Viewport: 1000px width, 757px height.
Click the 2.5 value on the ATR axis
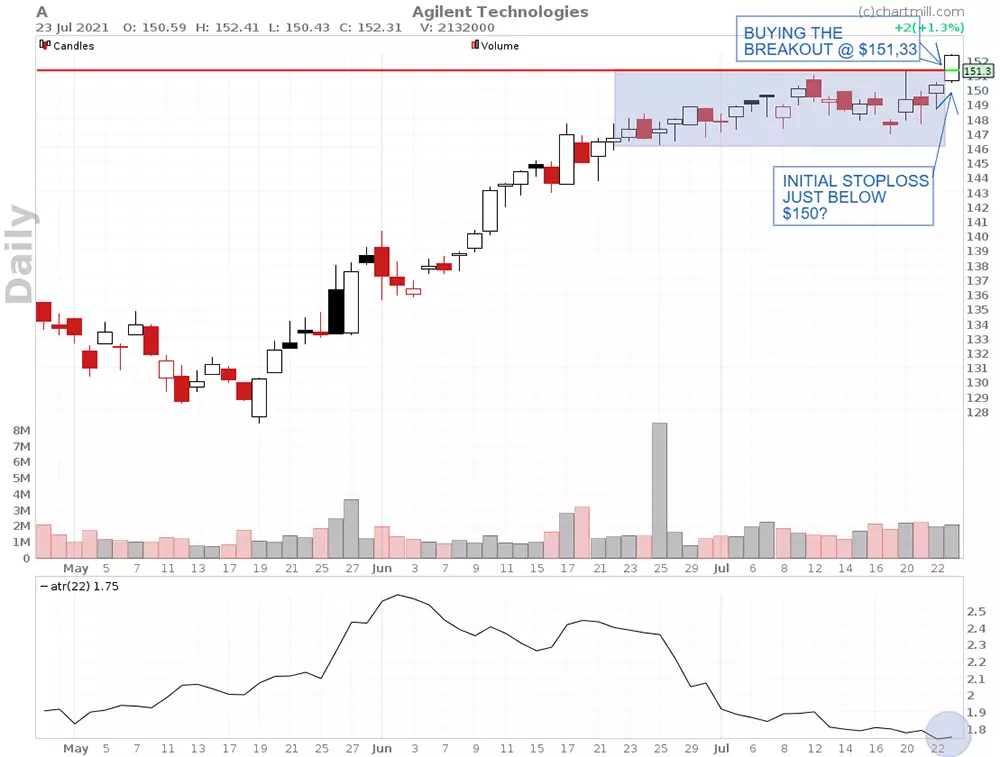pos(976,612)
